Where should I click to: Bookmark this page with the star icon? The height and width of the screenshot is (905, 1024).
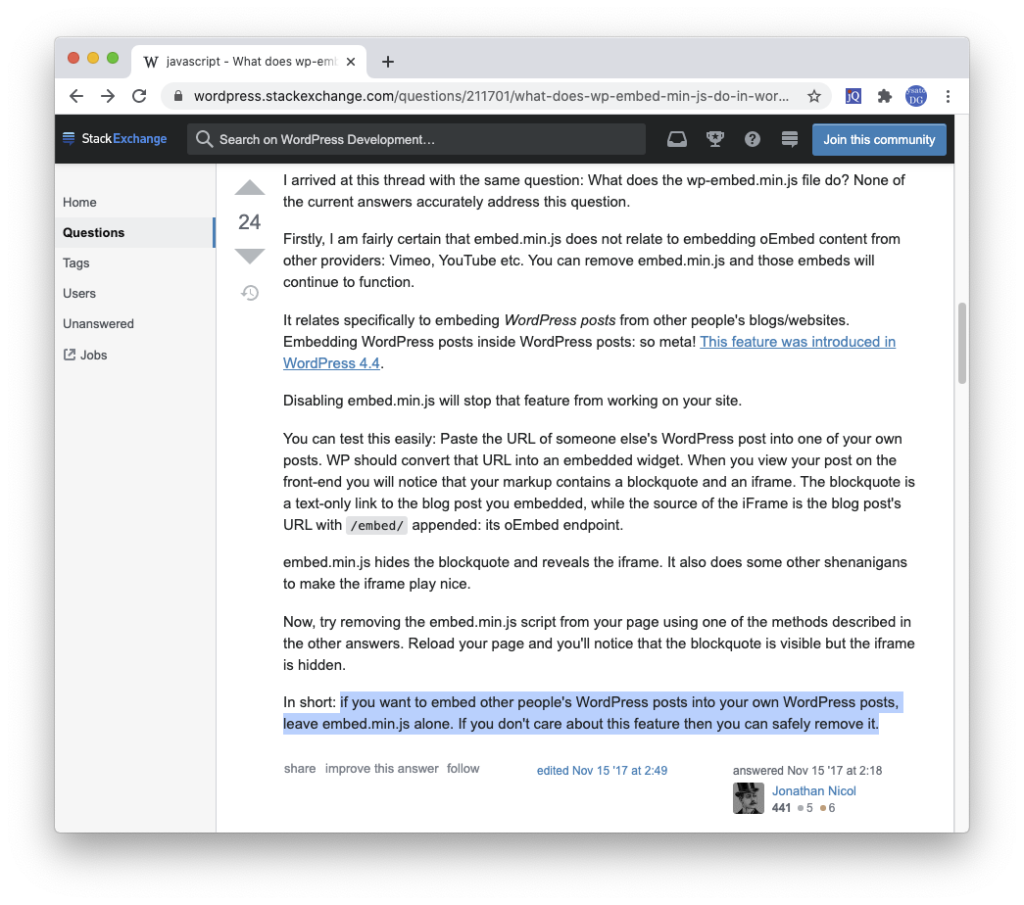[814, 97]
